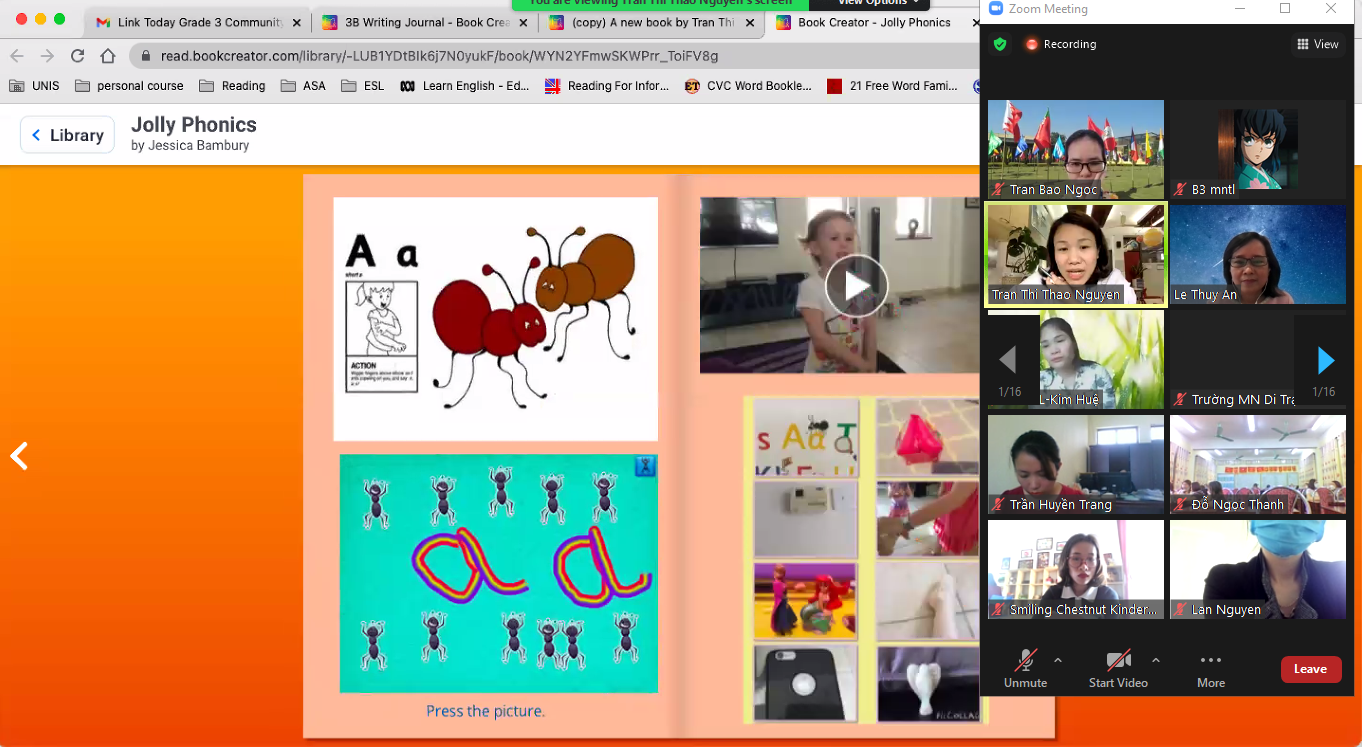Leave the Zoom meeting
Image resolution: width=1362 pixels, height=747 pixels.
(1311, 669)
